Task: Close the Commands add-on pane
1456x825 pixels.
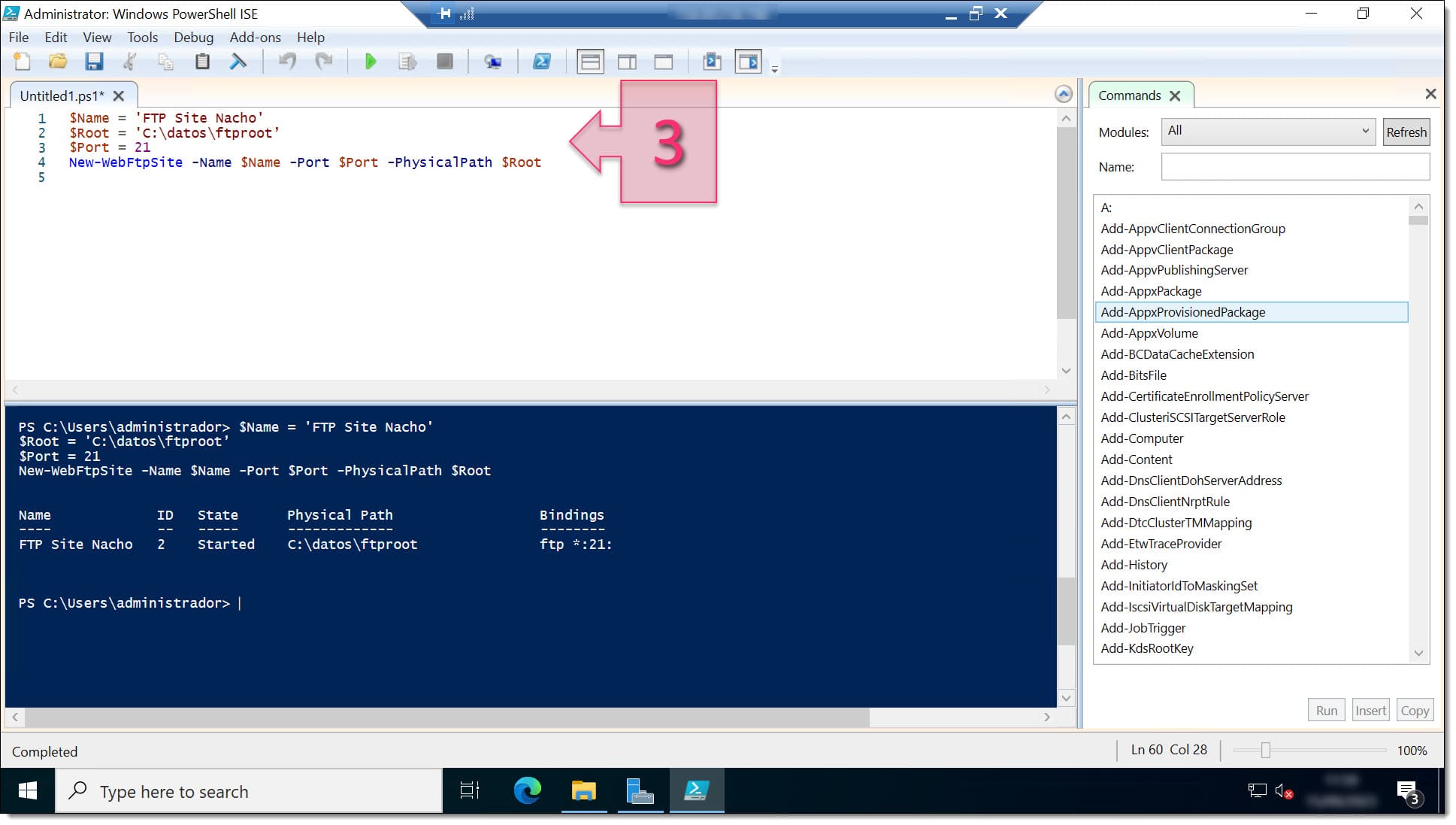Action: point(1430,94)
